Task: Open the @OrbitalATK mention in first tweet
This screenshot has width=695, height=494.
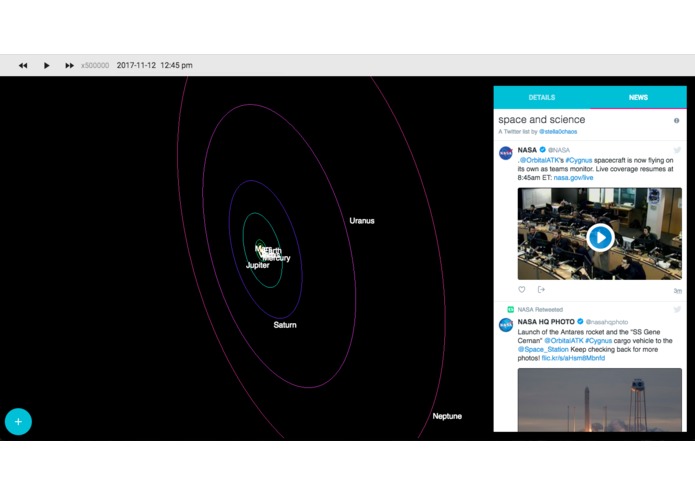Action: (x=539, y=160)
